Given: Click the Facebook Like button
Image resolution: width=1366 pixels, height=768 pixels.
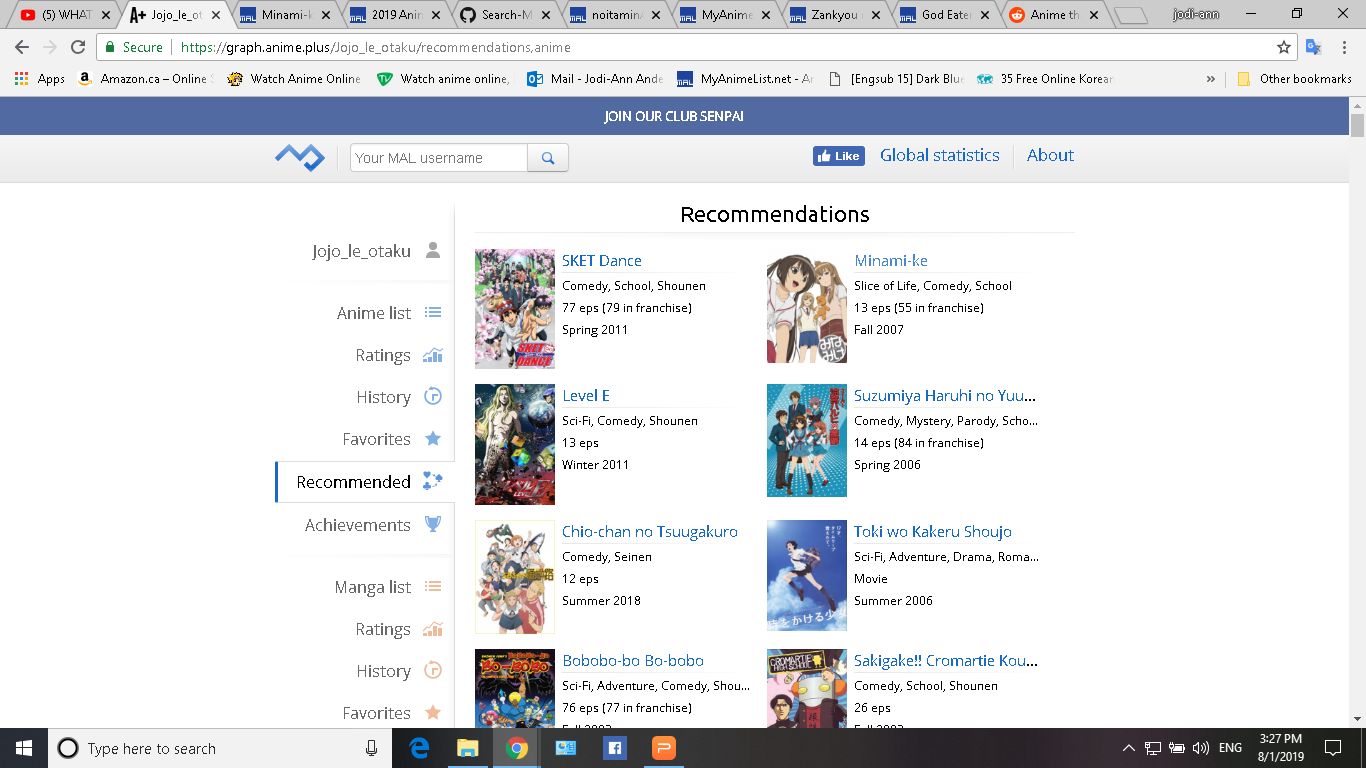Looking at the screenshot, I should click(x=838, y=156).
